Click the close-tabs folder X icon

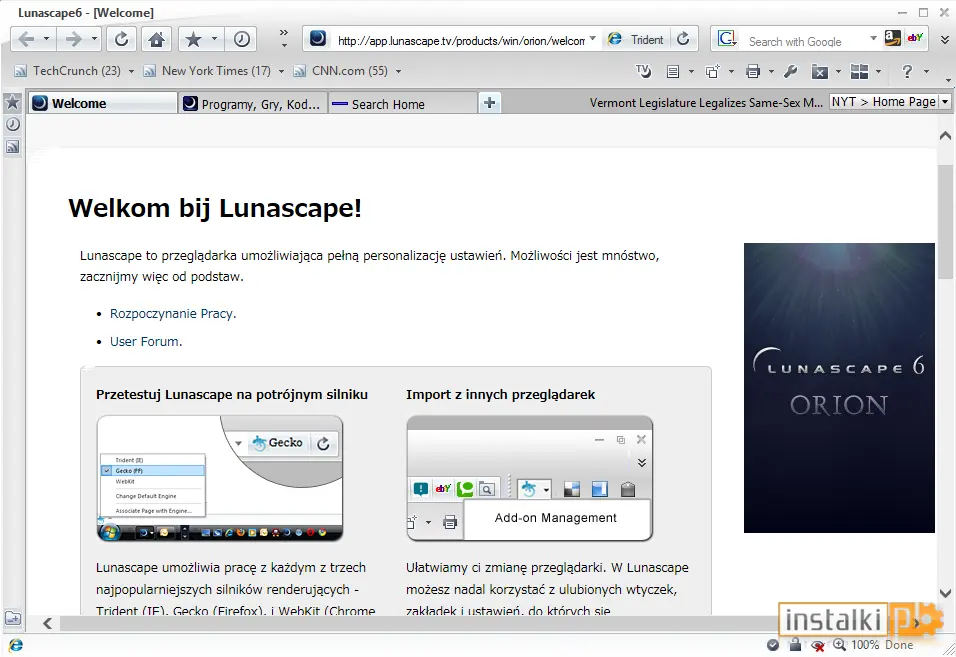(819, 72)
